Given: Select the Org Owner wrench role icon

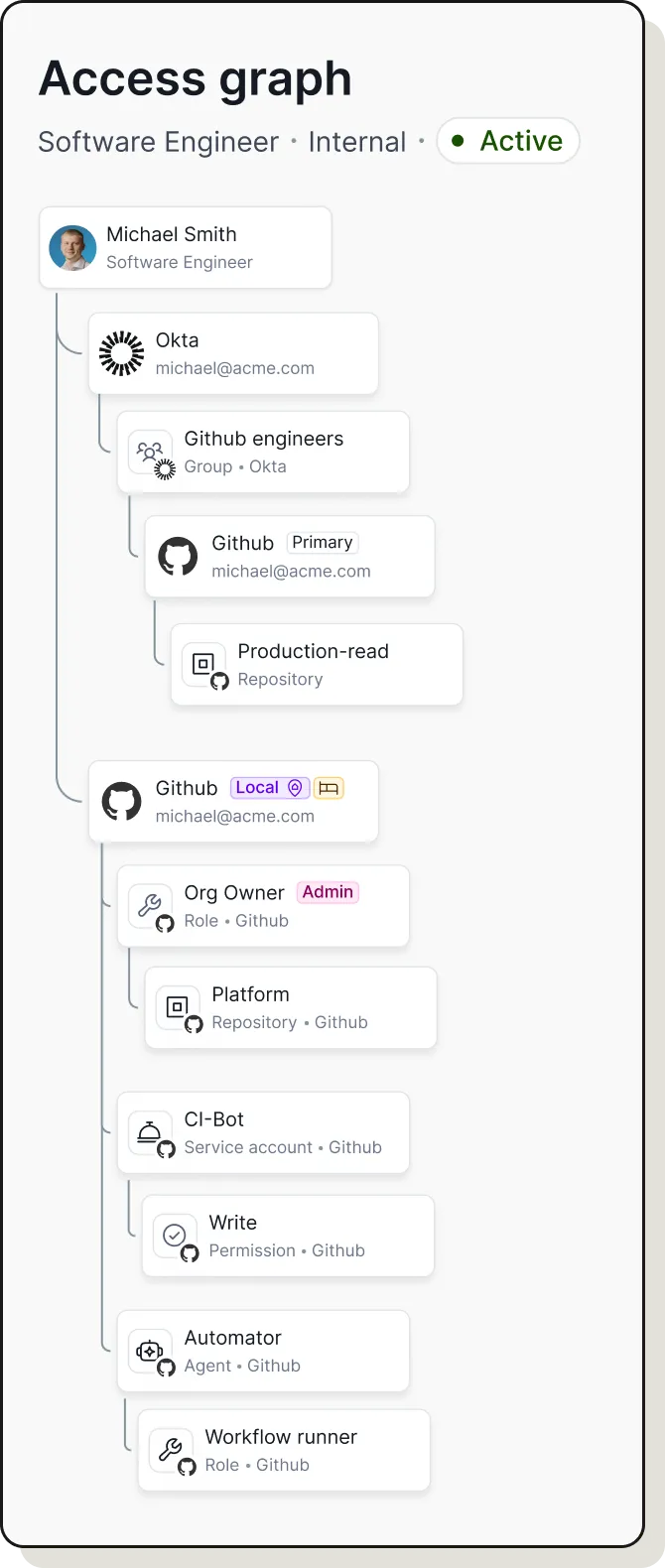Looking at the screenshot, I should coord(150,905).
